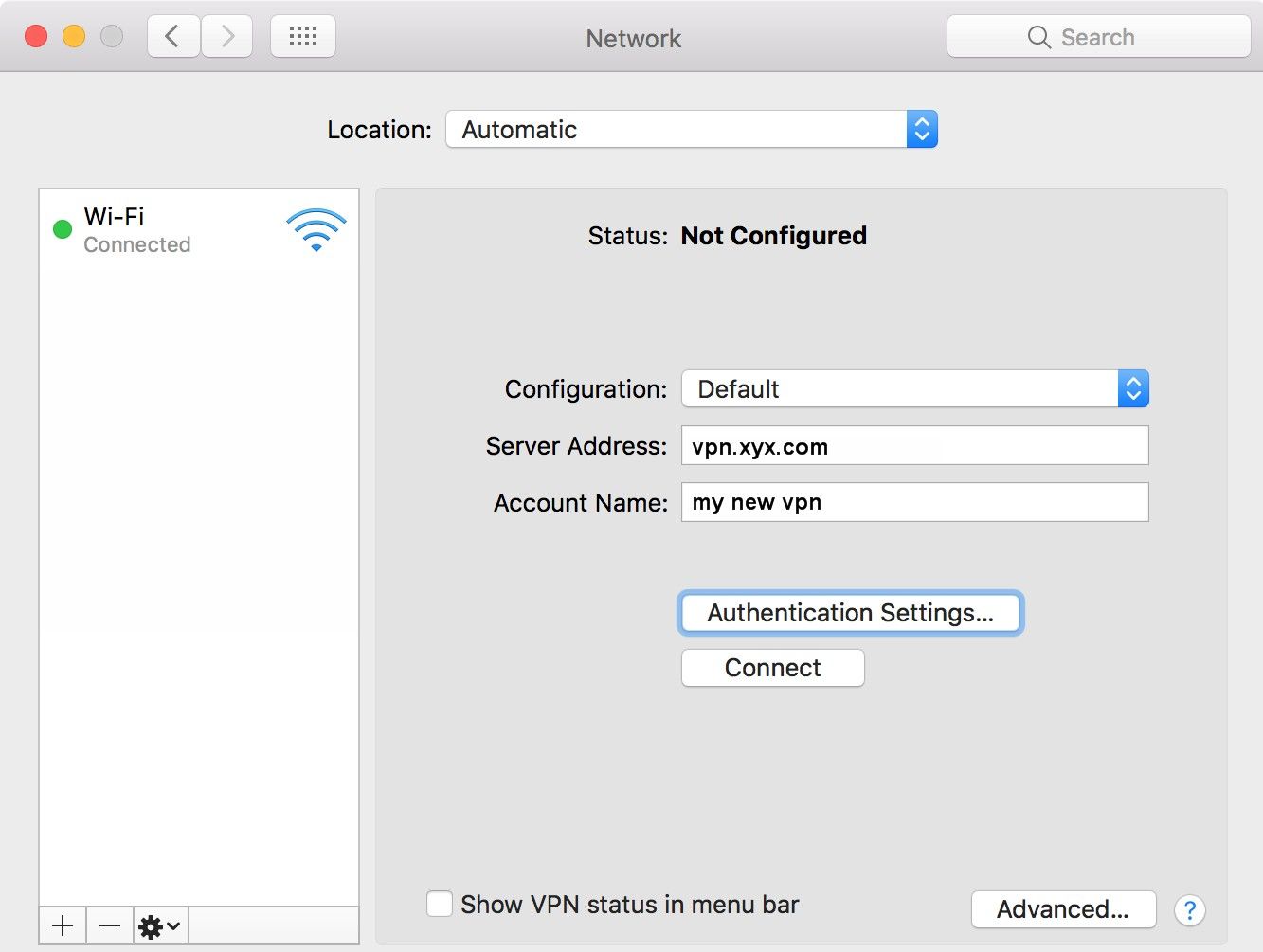Add a new network service with plus icon
Screen dimensions: 1263x952
pyautogui.click(x=62, y=925)
